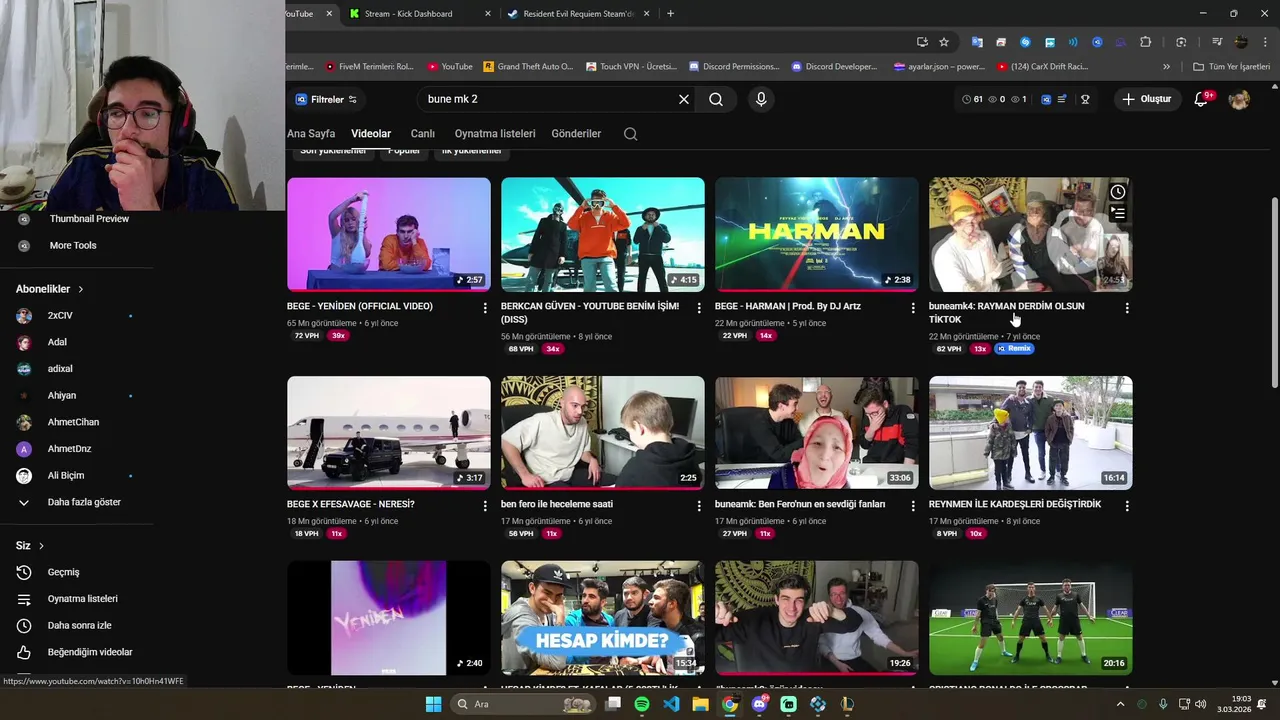
Task: Open the Chrome extensions puzzle icon
Action: [1146, 42]
